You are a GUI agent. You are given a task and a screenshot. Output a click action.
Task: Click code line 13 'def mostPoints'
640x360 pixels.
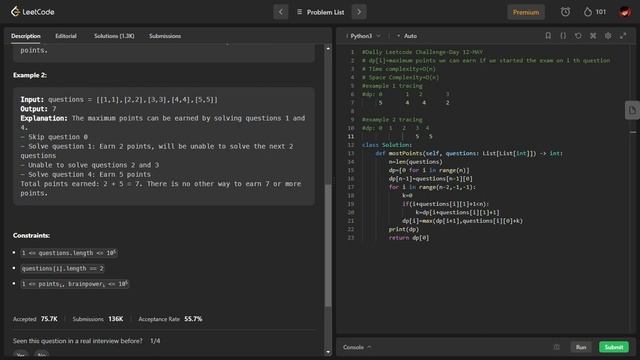pyautogui.click(x=469, y=153)
